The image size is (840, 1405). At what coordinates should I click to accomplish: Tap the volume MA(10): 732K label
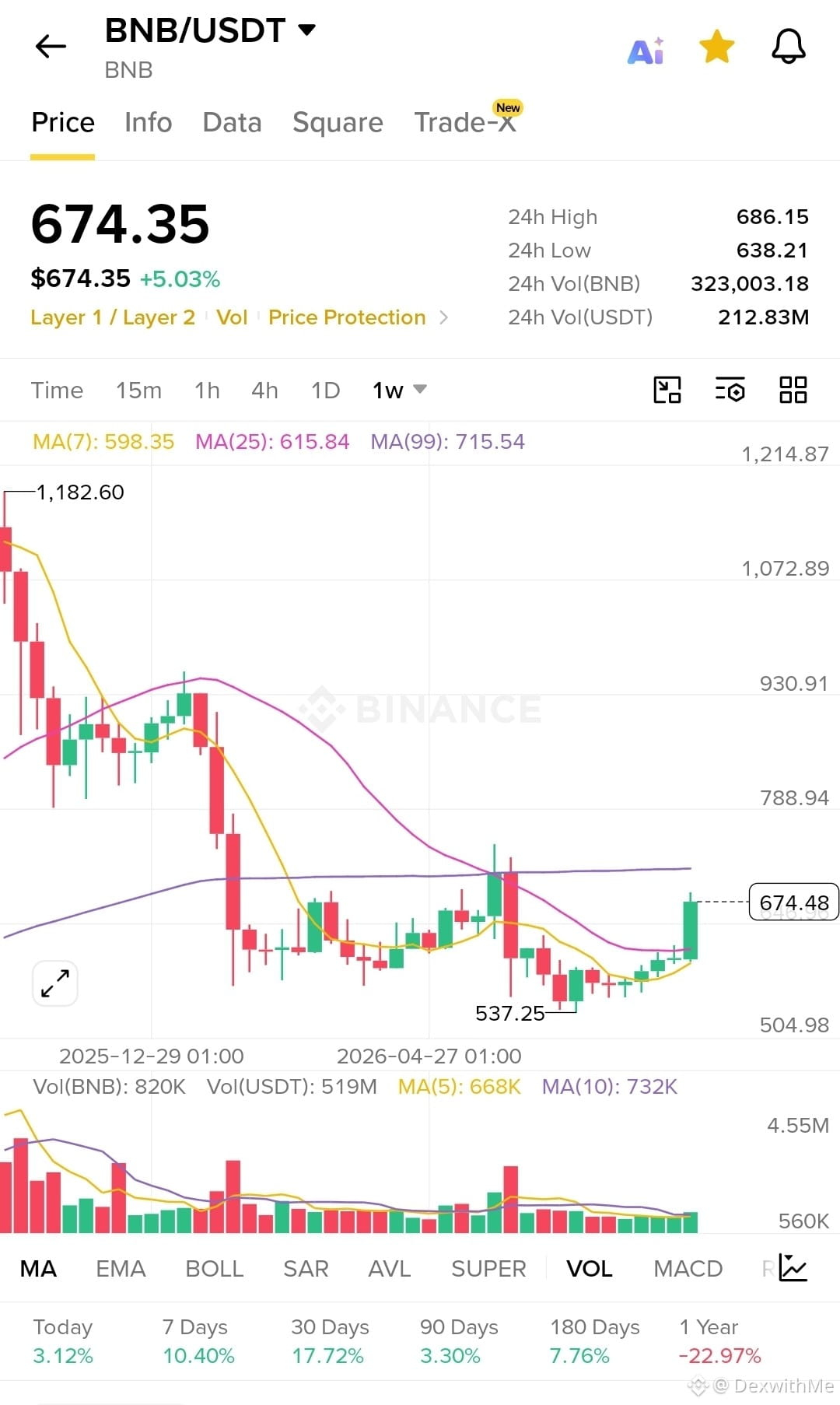pos(610,1087)
